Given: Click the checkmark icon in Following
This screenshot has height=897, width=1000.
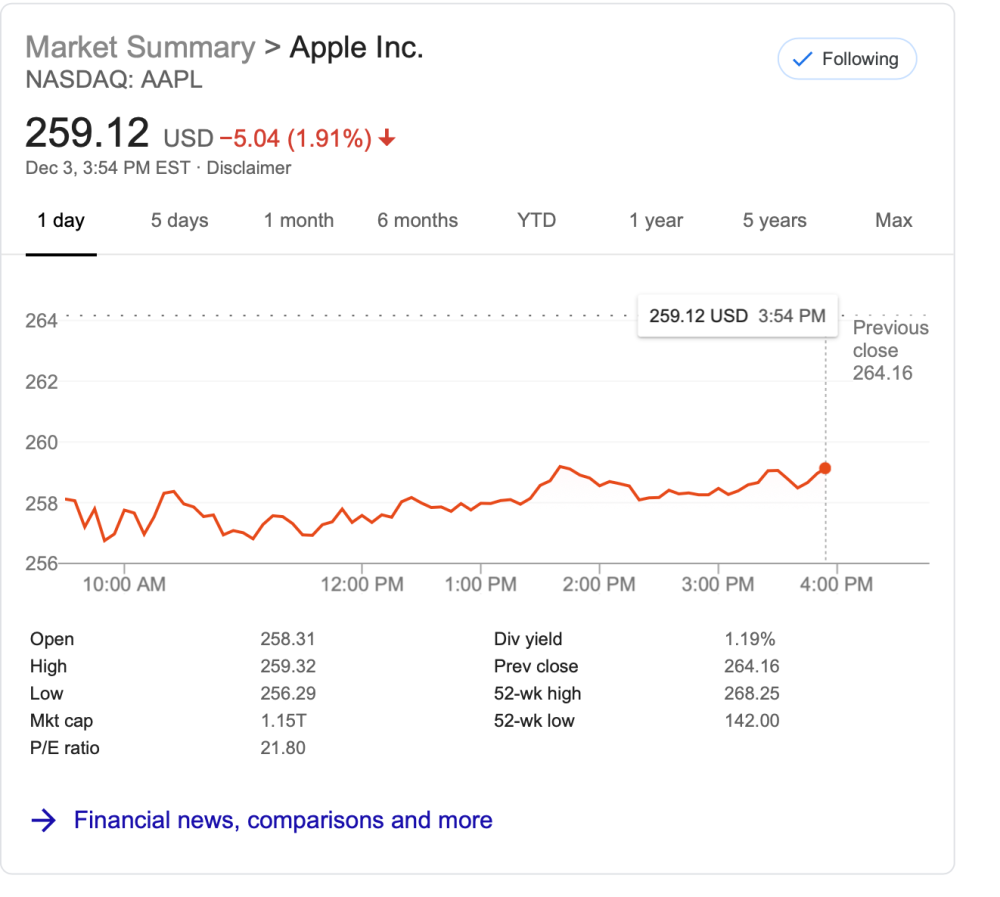Looking at the screenshot, I should (802, 60).
